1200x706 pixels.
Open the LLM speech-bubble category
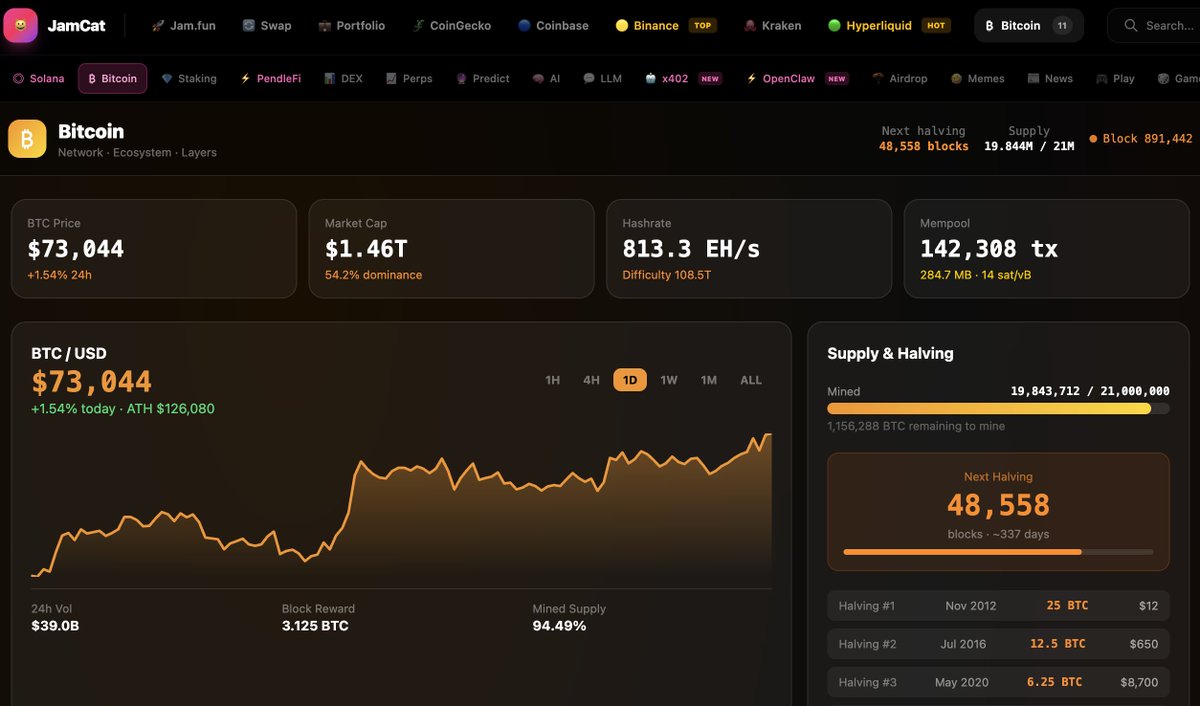click(603, 78)
